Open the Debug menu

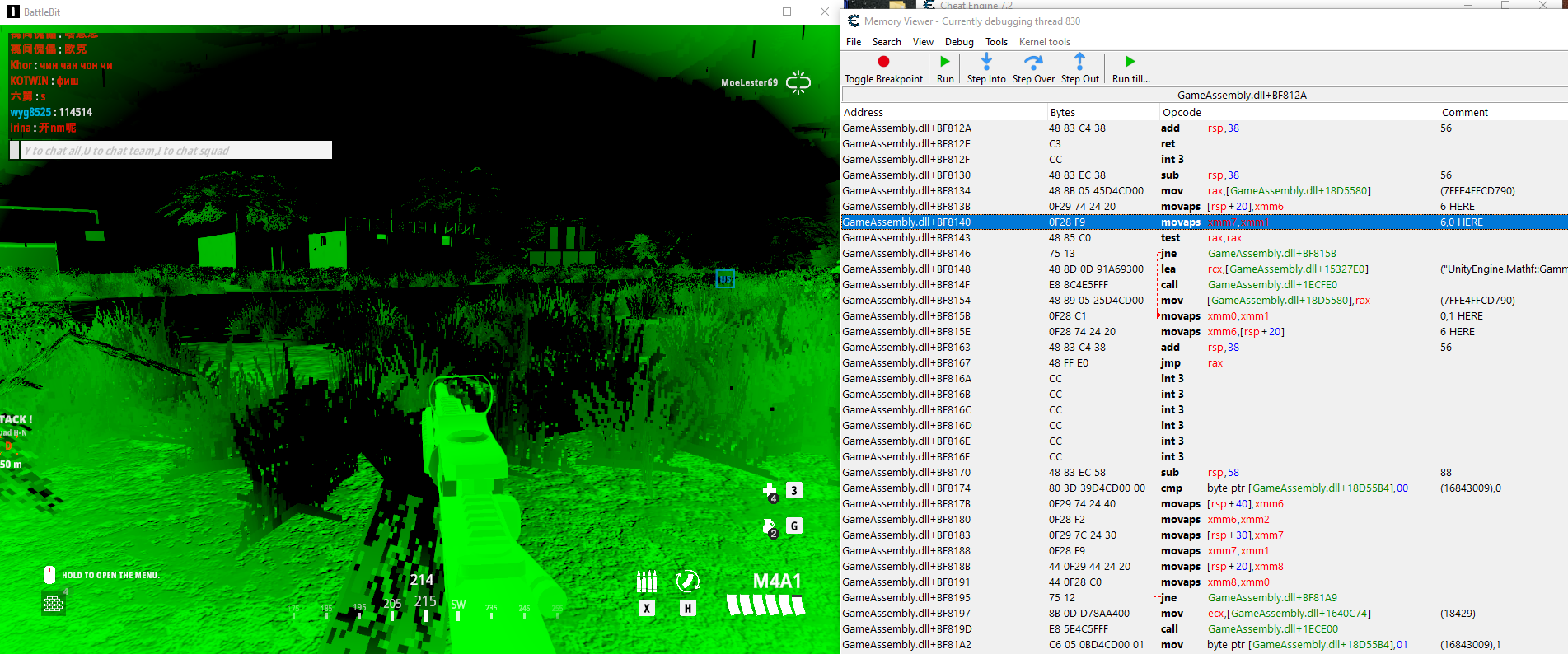959,42
